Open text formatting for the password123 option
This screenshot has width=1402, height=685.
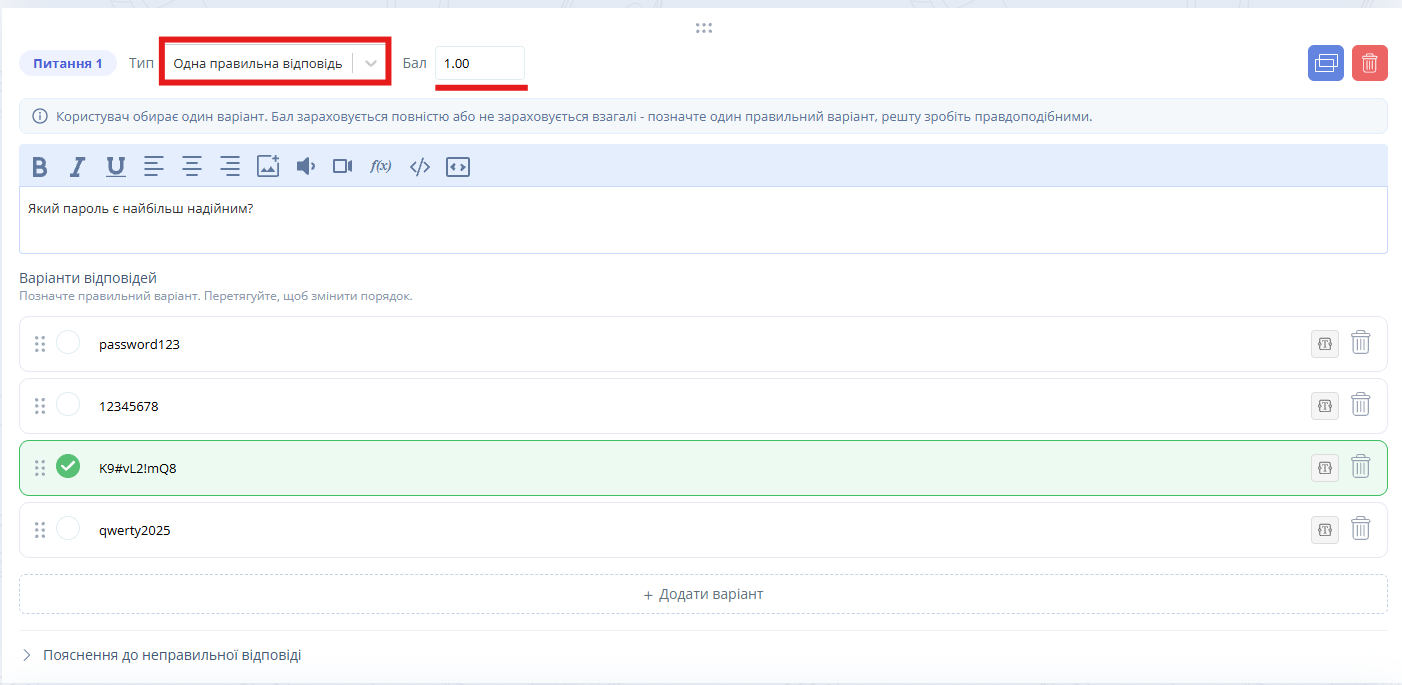(1325, 344)
